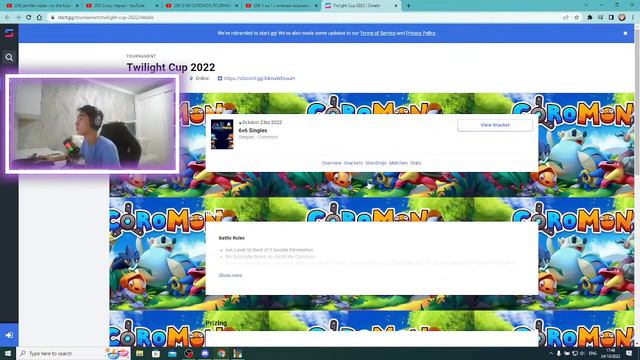Reload the page with refresh icon
Image resolution: width=640 pixels, height=360 pixels.
[29, 18]
